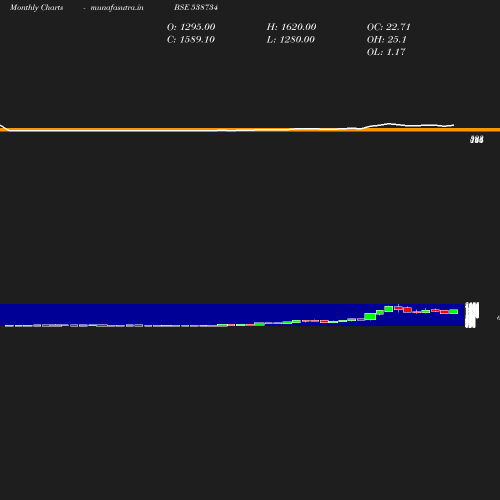Image resolution: width=500 pixels, height=500 pixels.
Task: Click the "Monthly Charts" title text
Action: pyautogui.click(x=36, y=7)
